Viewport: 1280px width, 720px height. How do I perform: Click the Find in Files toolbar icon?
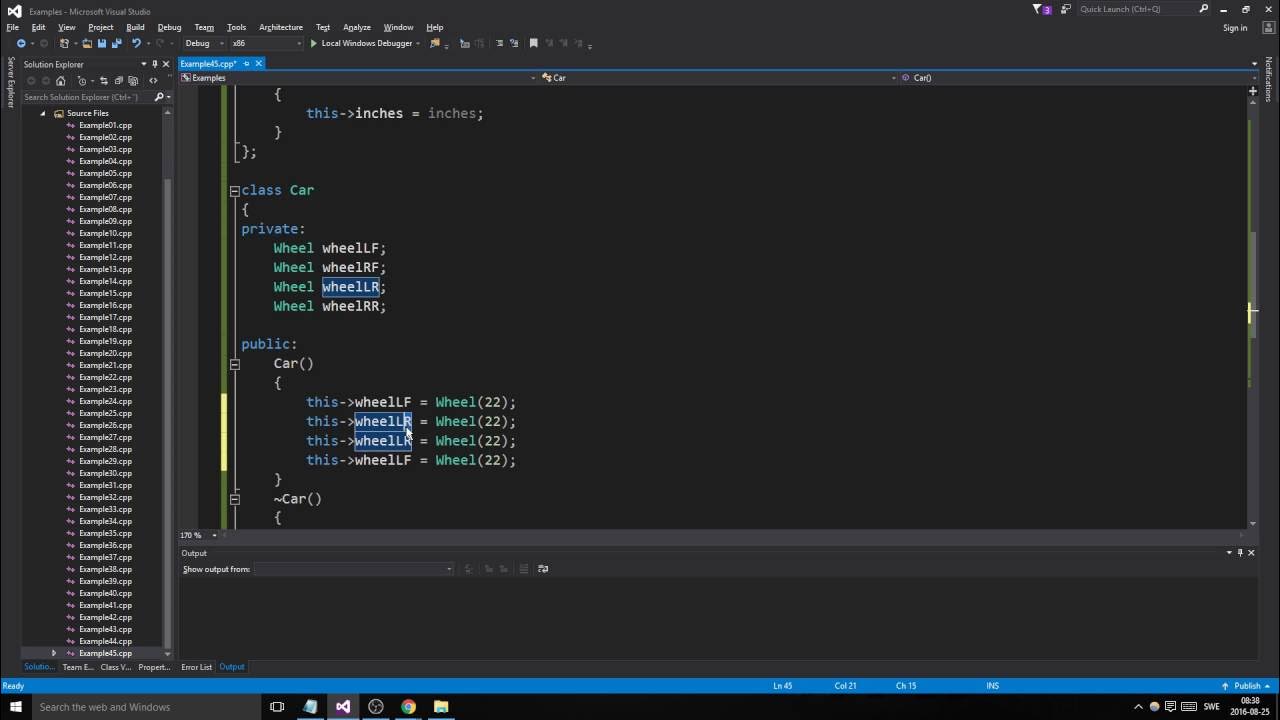pyautogui.click(x=435, y=43)
